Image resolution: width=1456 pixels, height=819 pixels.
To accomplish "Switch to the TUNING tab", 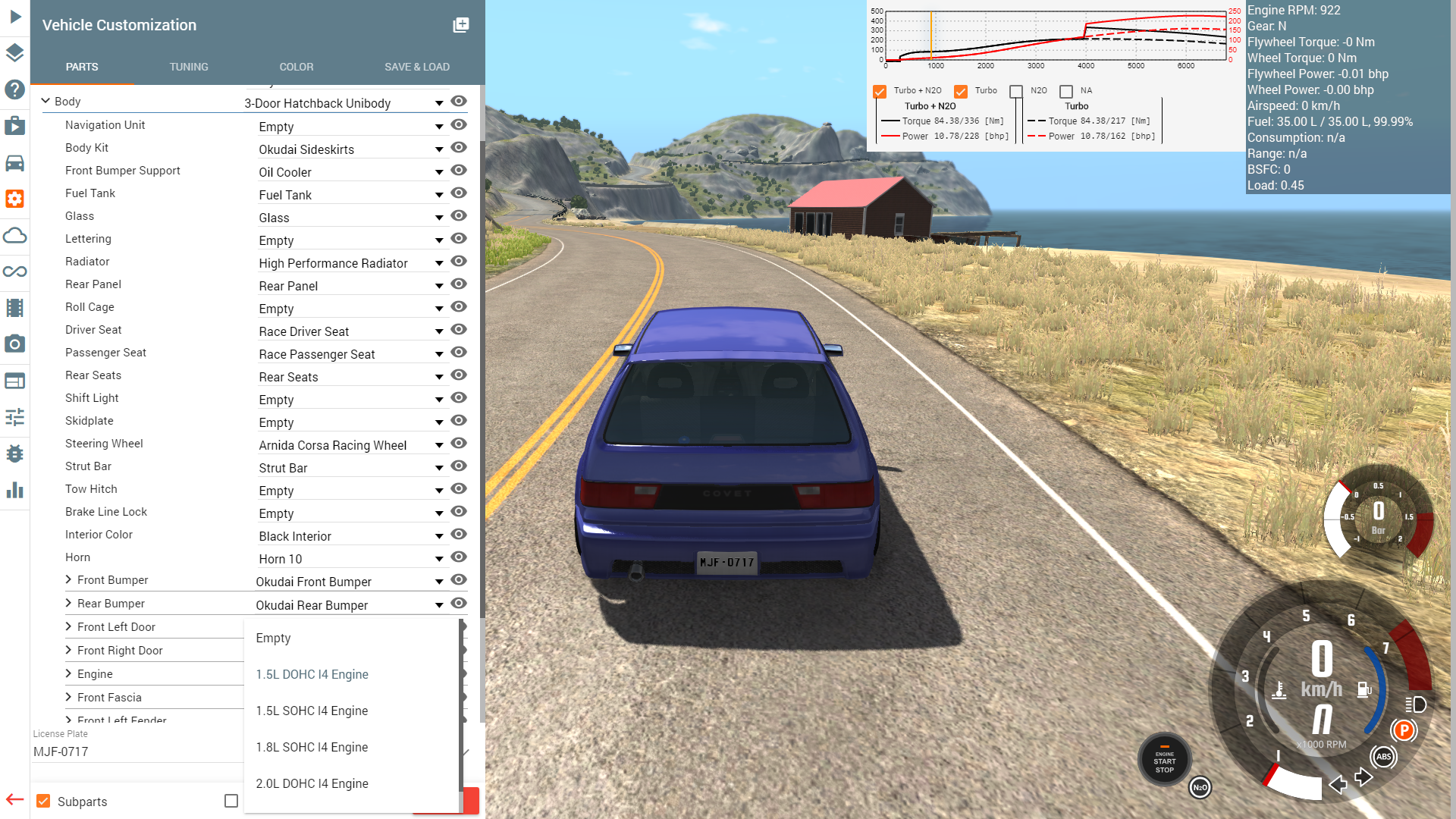I will click(x=189, y=67).
